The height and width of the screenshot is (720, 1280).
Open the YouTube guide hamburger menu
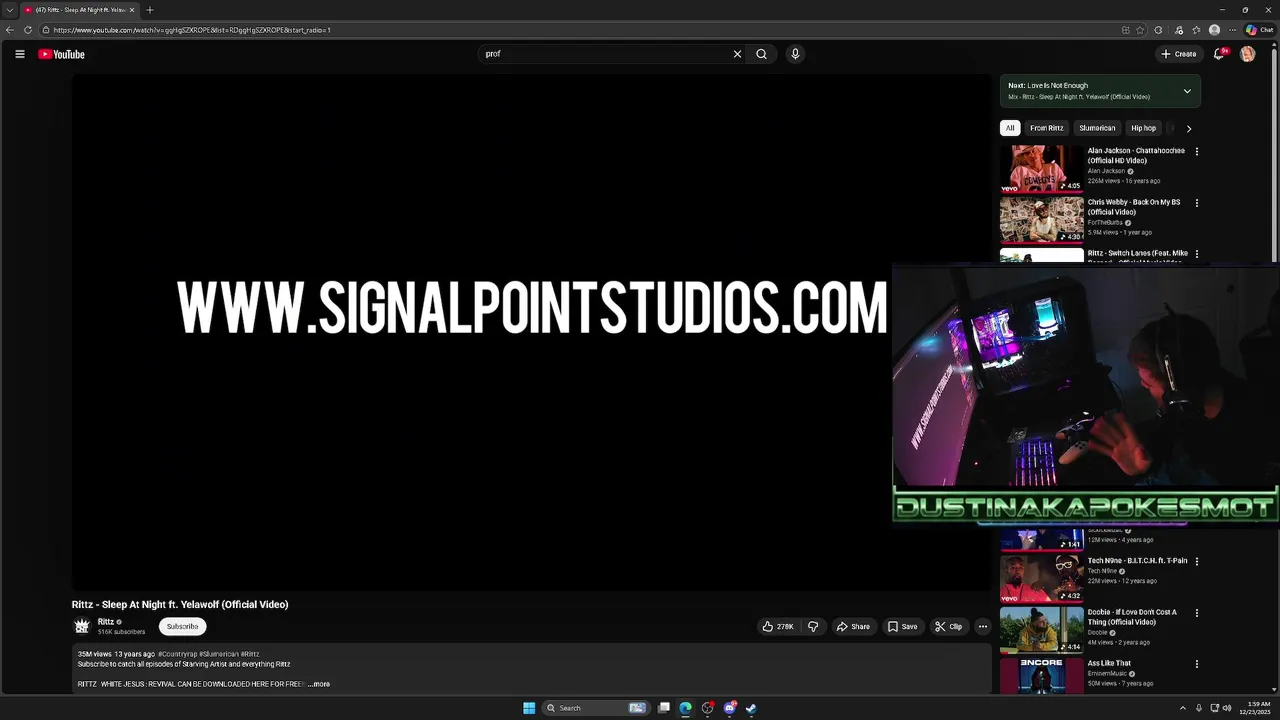(x=20, y=54)
